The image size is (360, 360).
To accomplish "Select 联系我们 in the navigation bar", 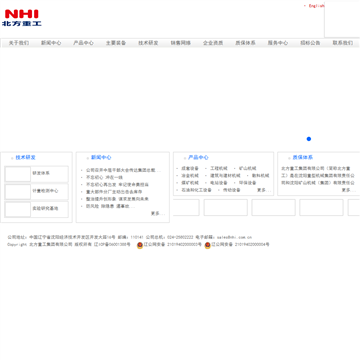I will 342,43.
